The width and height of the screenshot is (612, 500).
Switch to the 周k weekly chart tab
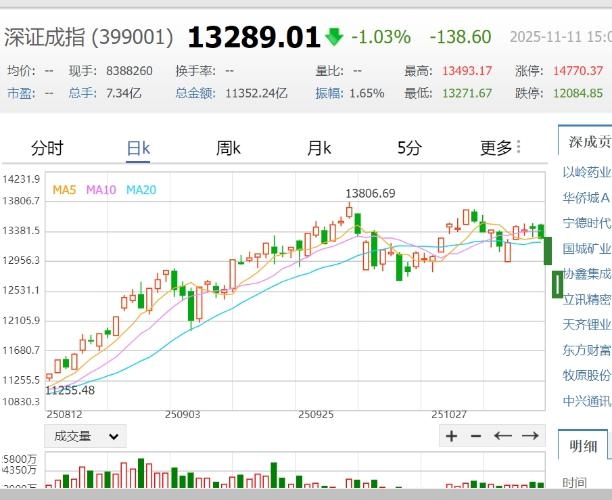(x=229, y=148)
